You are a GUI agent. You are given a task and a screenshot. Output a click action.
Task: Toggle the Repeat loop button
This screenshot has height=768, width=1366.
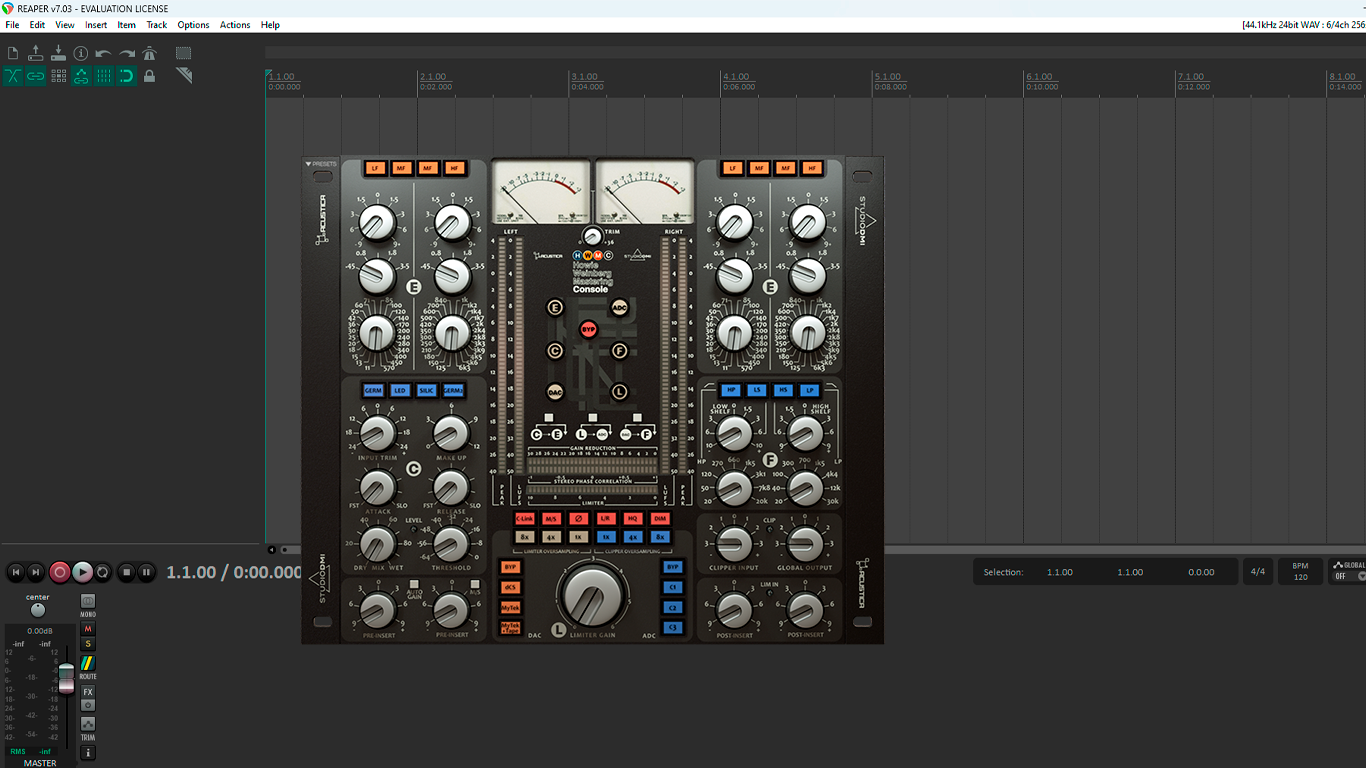tap(103, 572)
